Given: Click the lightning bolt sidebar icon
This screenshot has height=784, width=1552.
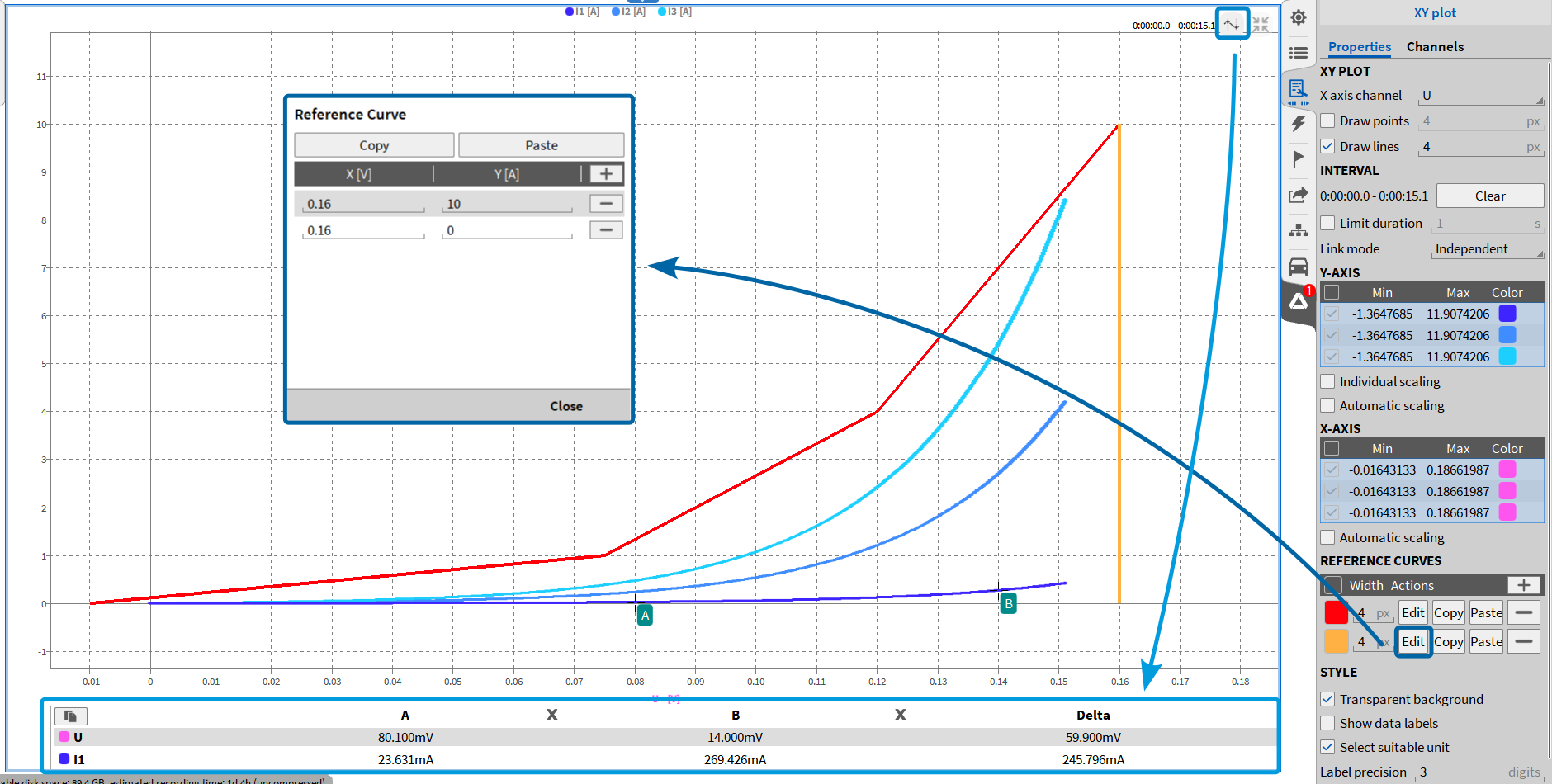Looking at the screenshot, I should tap(1299, 124).
